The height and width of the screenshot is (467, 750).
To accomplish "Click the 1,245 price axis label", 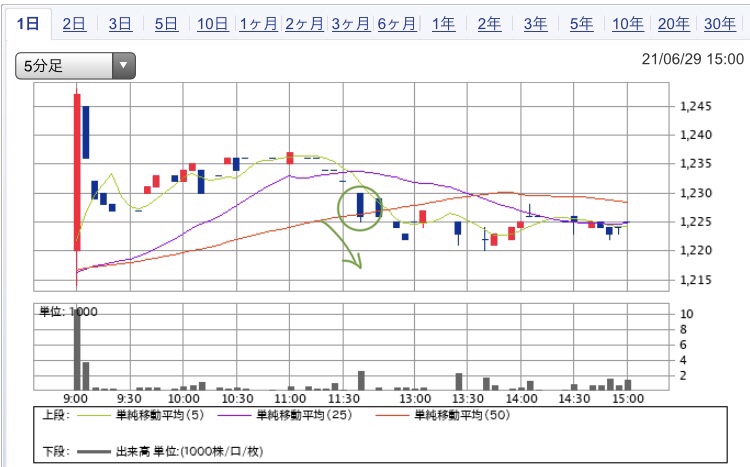I will (696, 106).
